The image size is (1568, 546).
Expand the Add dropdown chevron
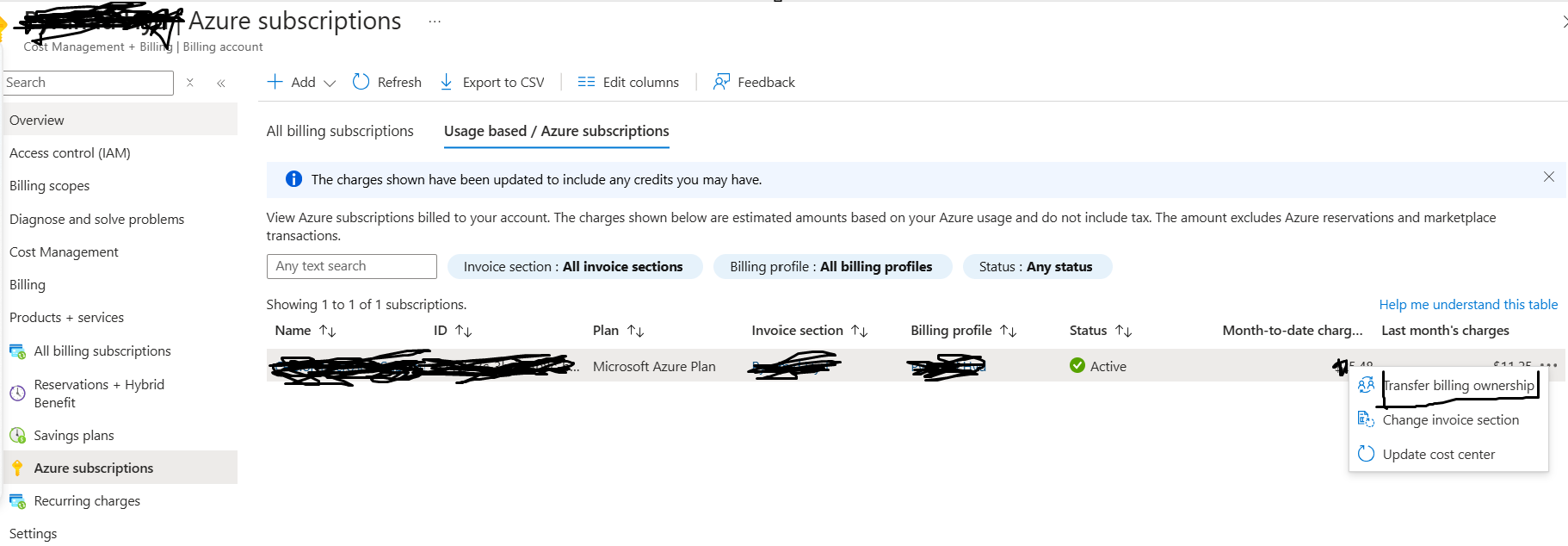pos(330,83)
